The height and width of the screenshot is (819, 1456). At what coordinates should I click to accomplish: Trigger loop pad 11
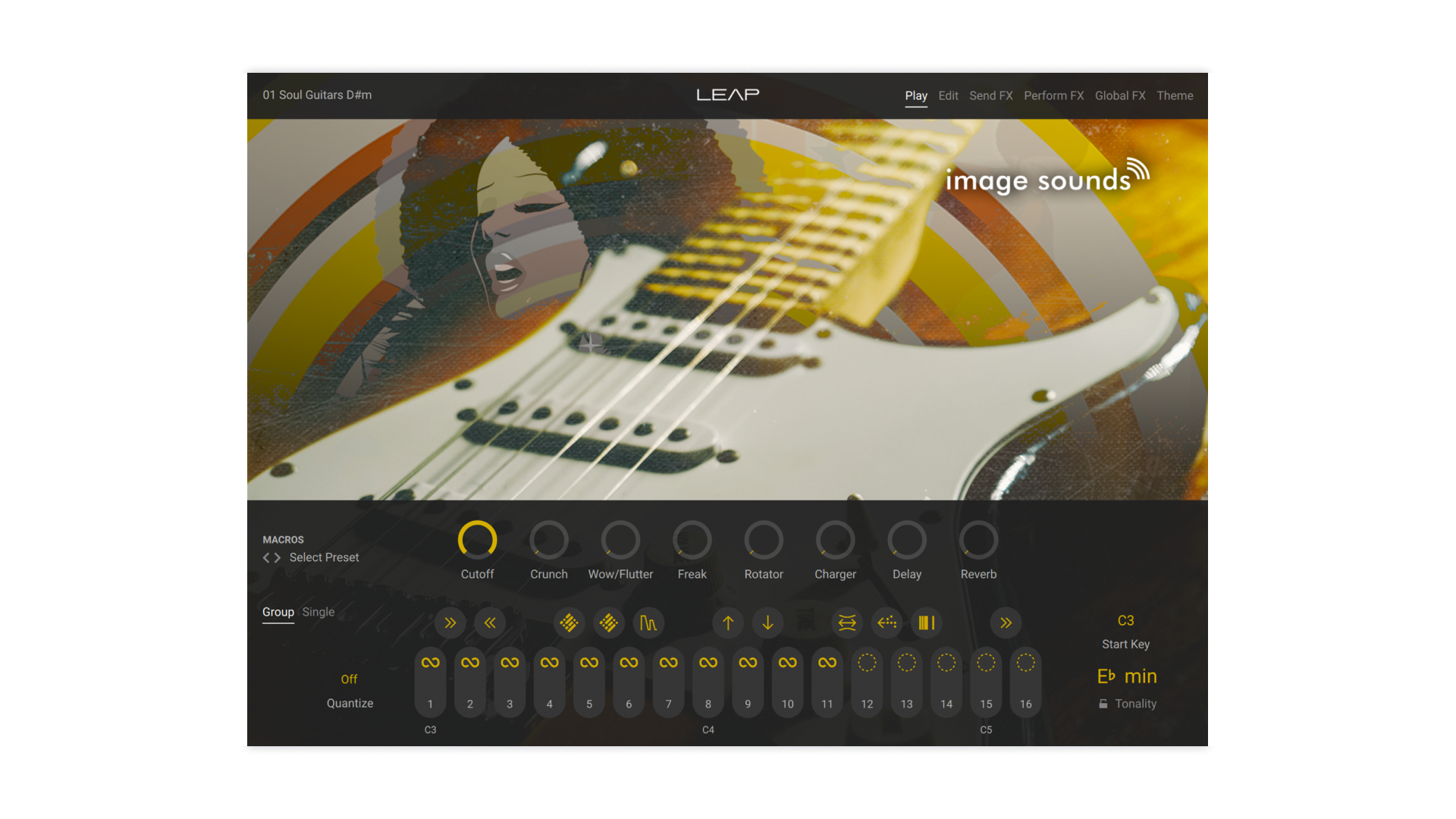point(827,682)
